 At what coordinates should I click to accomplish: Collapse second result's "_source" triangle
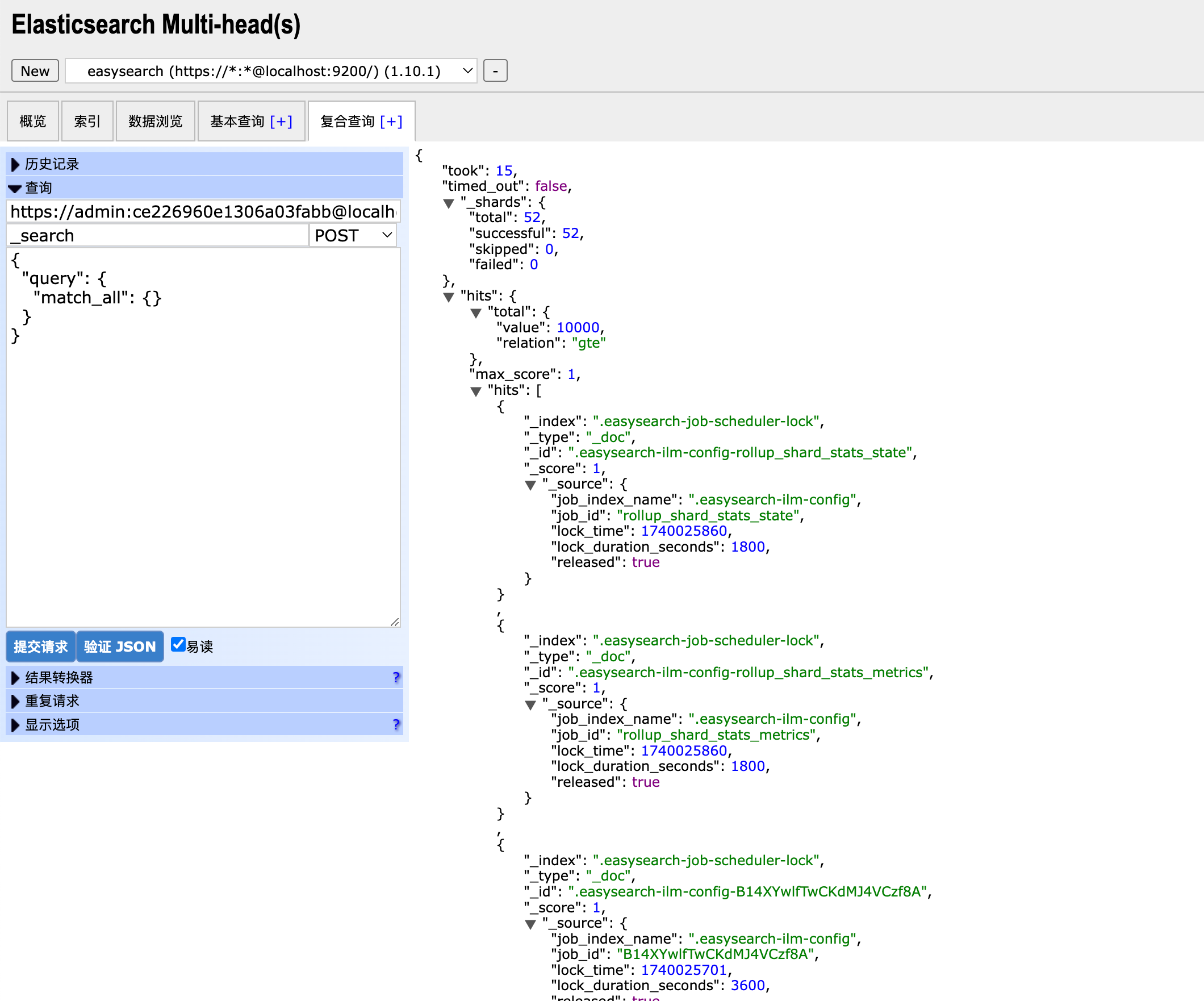(531, 705)
